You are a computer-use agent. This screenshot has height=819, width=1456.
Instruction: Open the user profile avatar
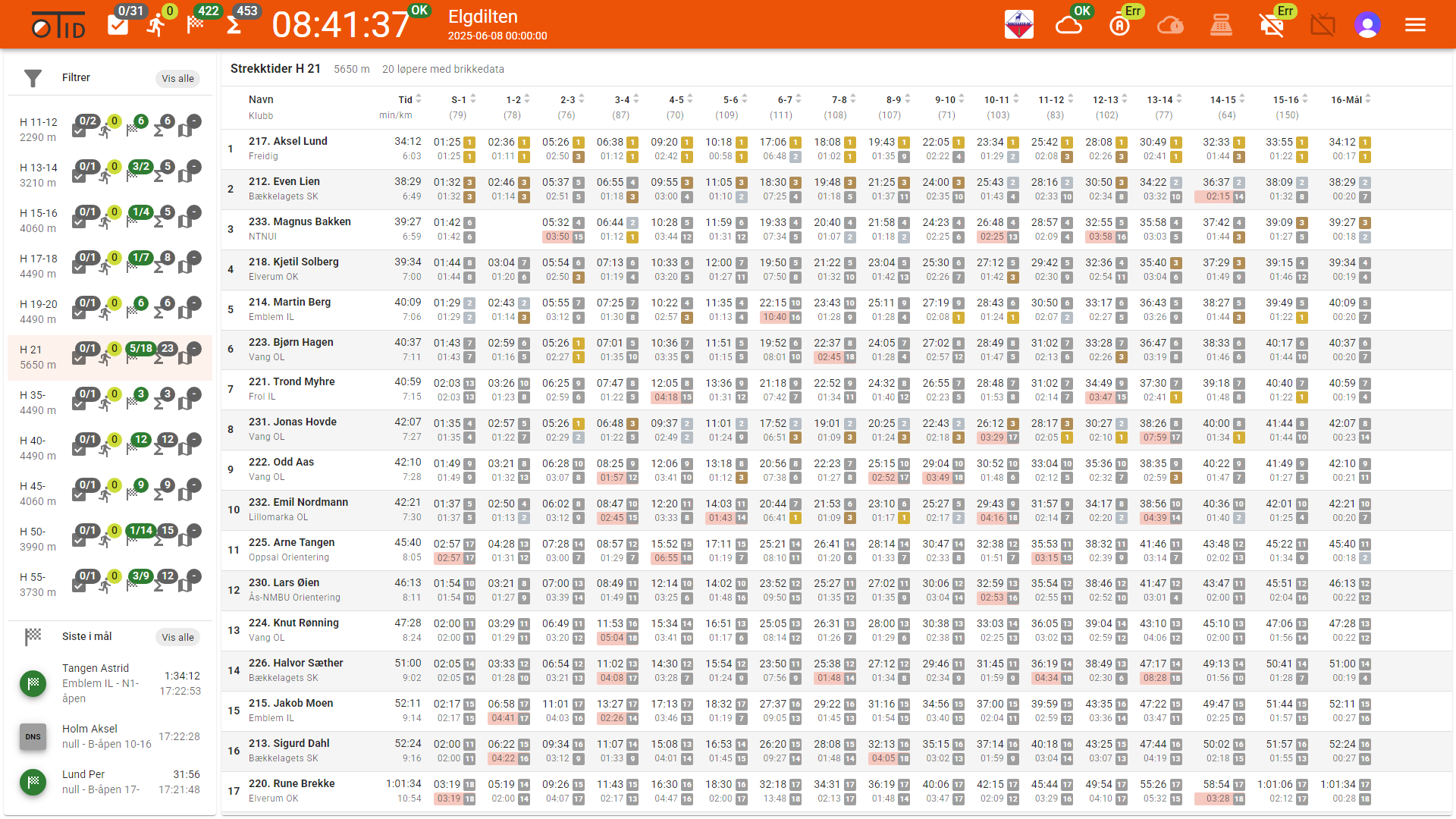tap(1367, 25)
